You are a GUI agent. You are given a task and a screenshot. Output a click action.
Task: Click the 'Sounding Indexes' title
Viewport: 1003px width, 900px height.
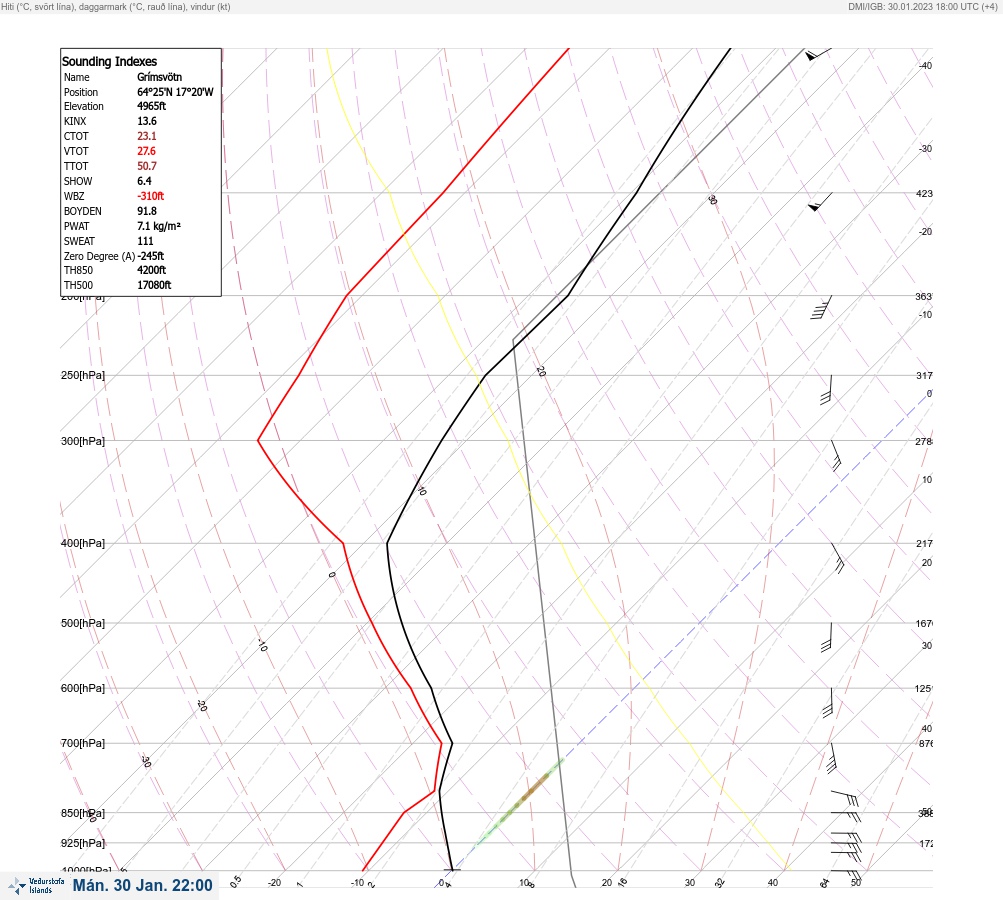click(x=109, y=61)
